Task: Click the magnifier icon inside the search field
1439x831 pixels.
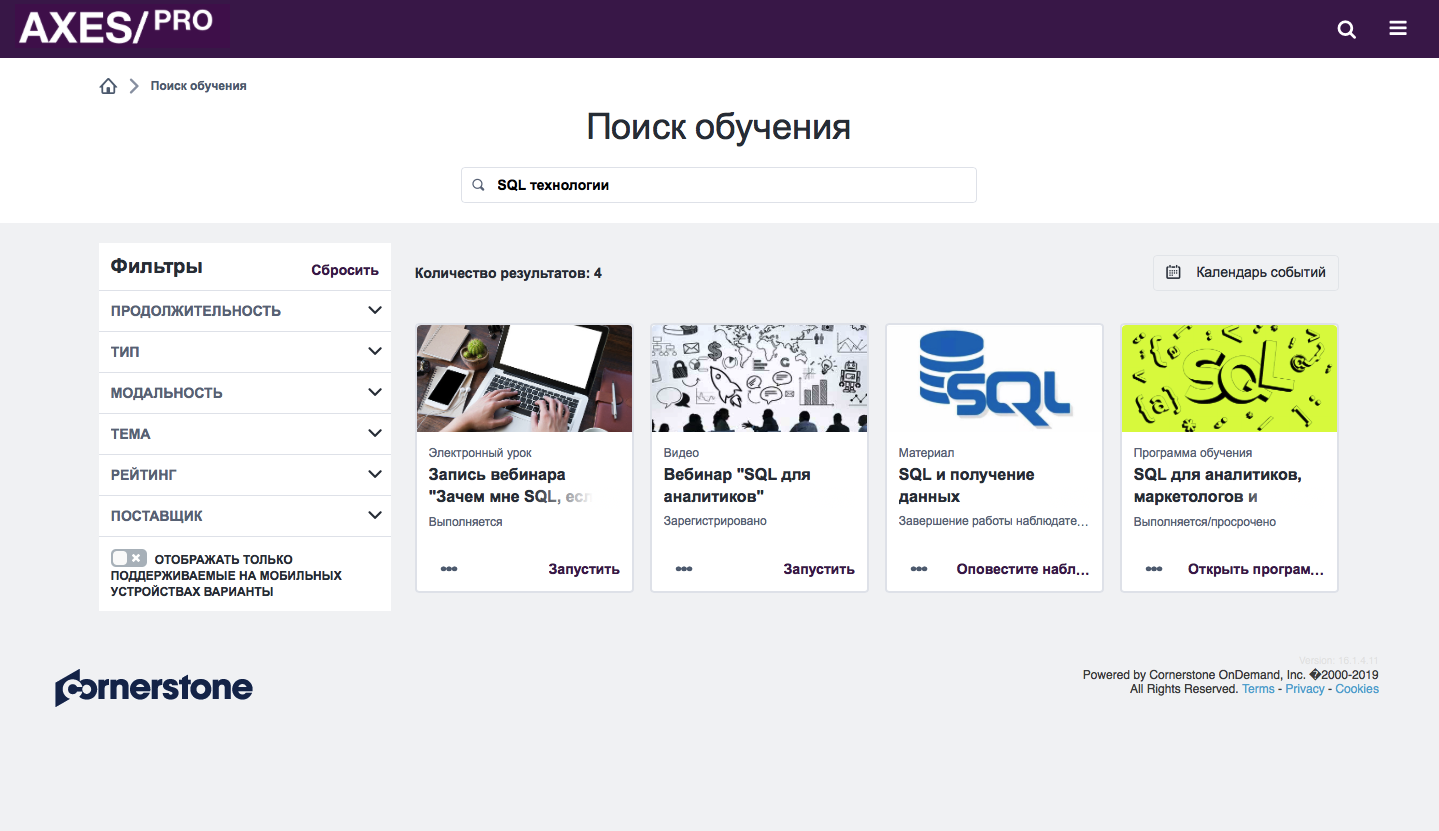Action: [x=478, y=185]
